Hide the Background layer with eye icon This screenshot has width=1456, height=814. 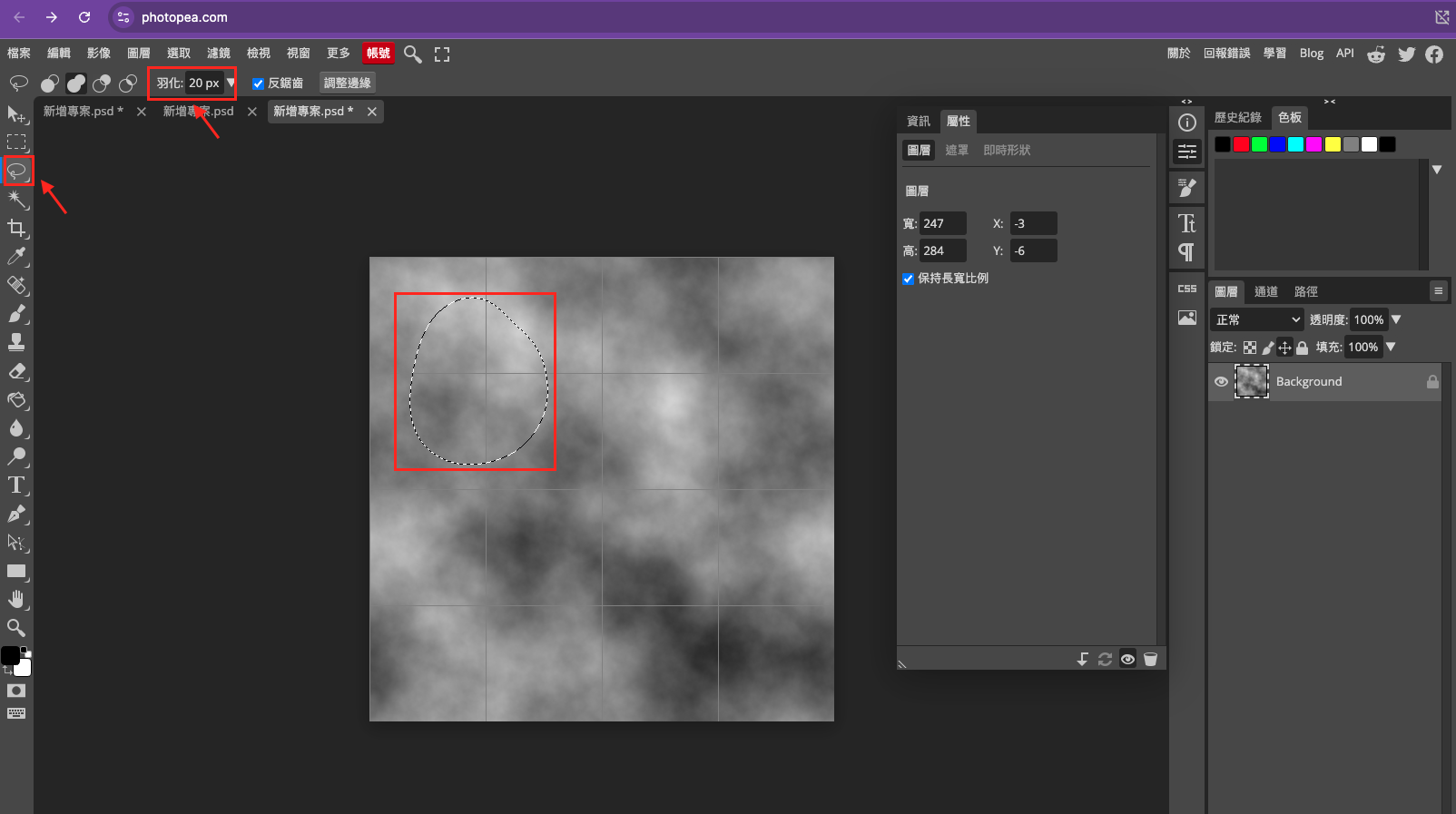pos(1221,382)
